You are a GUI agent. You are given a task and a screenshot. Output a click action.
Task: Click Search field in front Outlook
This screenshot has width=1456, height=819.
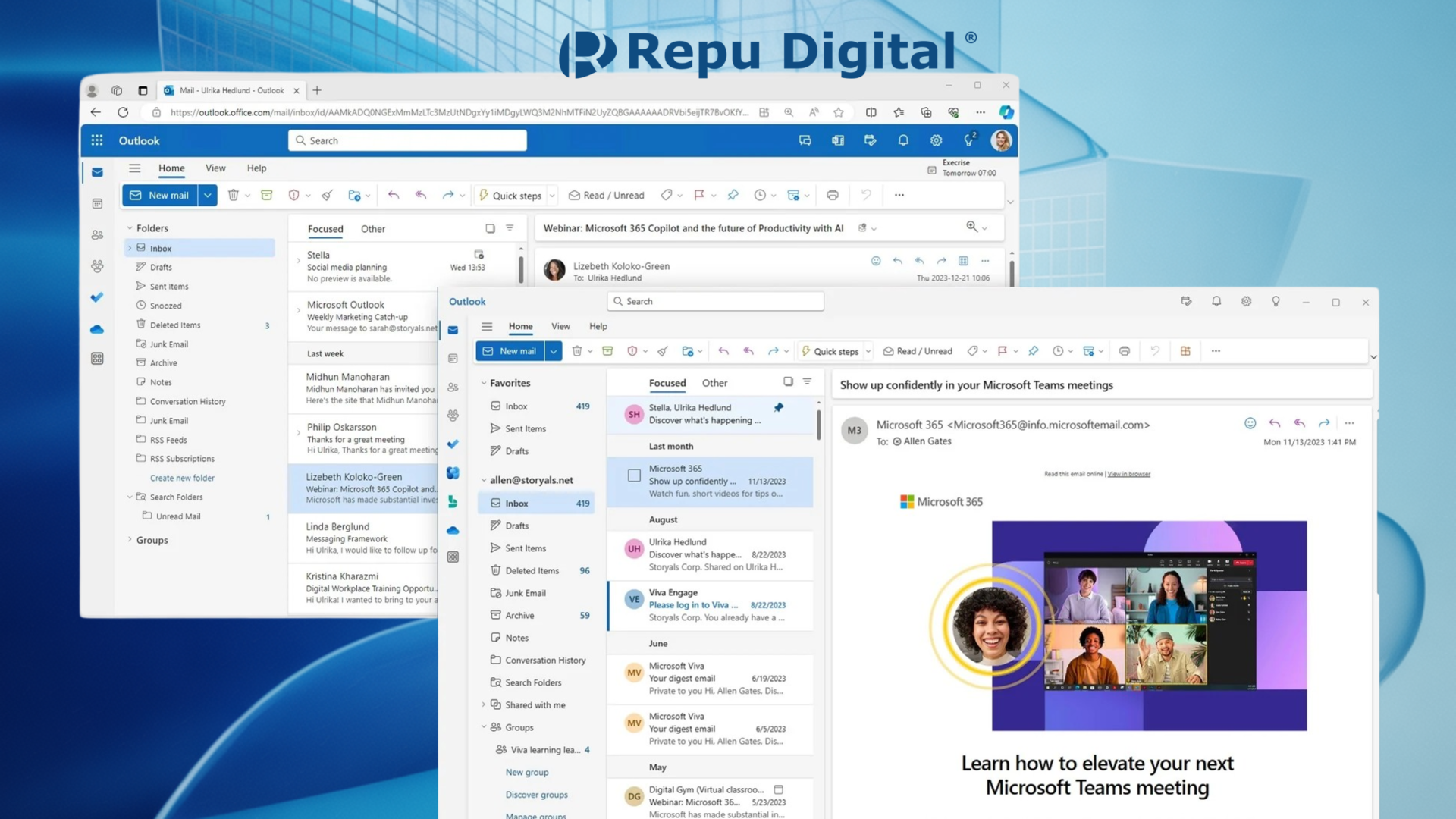pos(715,301)
